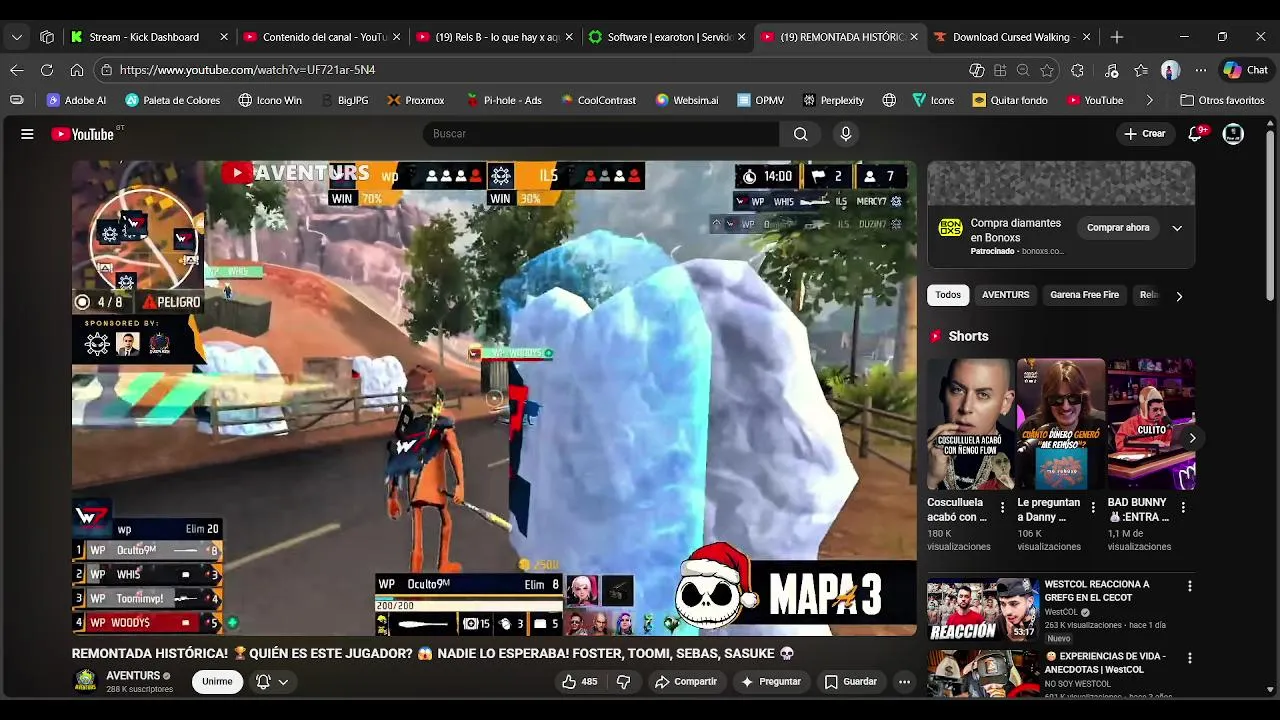Select the AVENTURS filter chip
Viewport: 1280px width, 720px height.
pyautogui.click(x=1005, y=295)
